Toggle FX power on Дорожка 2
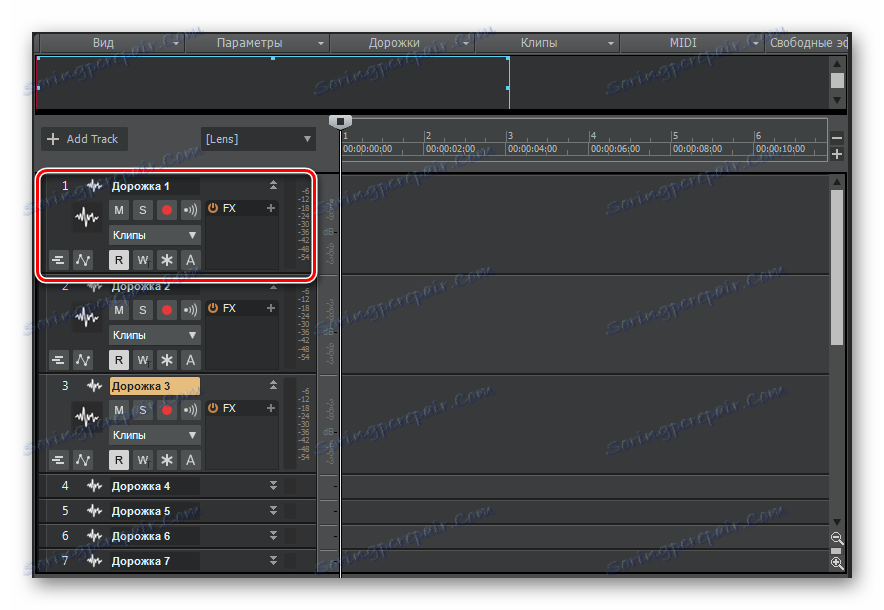Image resolution: width=884 pixels, height=610 pixels. click(x=213, y=308)
